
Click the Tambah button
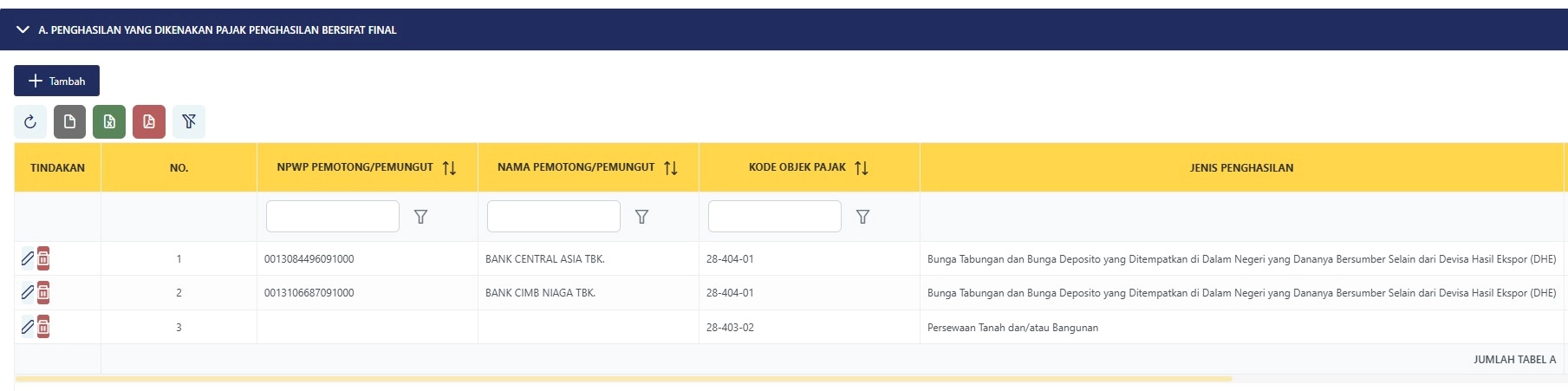pyautogui.click(x=56, y=81)
